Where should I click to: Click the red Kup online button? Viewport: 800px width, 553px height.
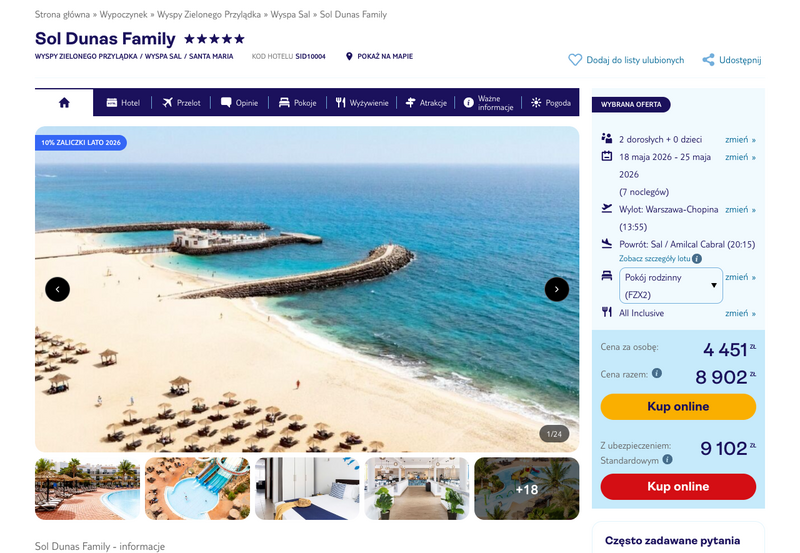(678, 487)
